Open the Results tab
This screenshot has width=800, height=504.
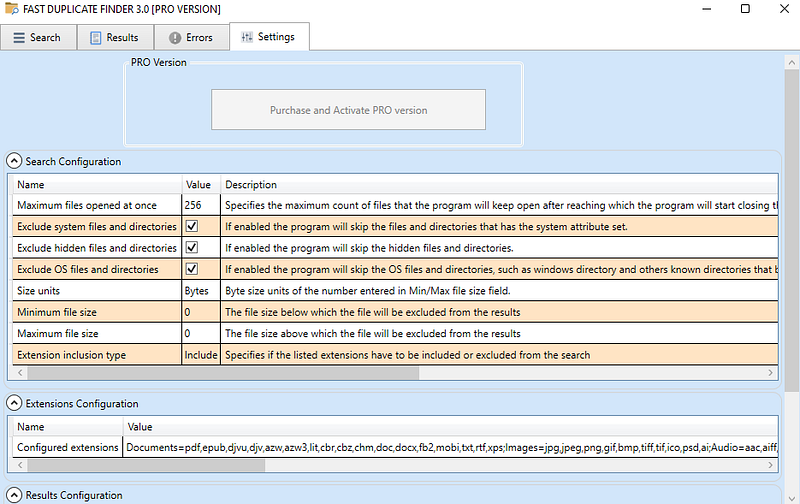pos(115,38)
